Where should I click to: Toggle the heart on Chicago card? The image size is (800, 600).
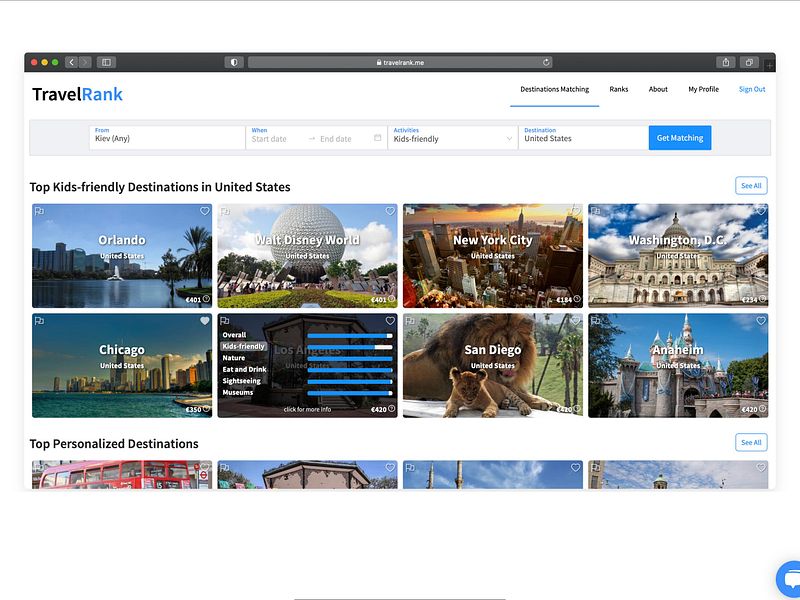205,321
